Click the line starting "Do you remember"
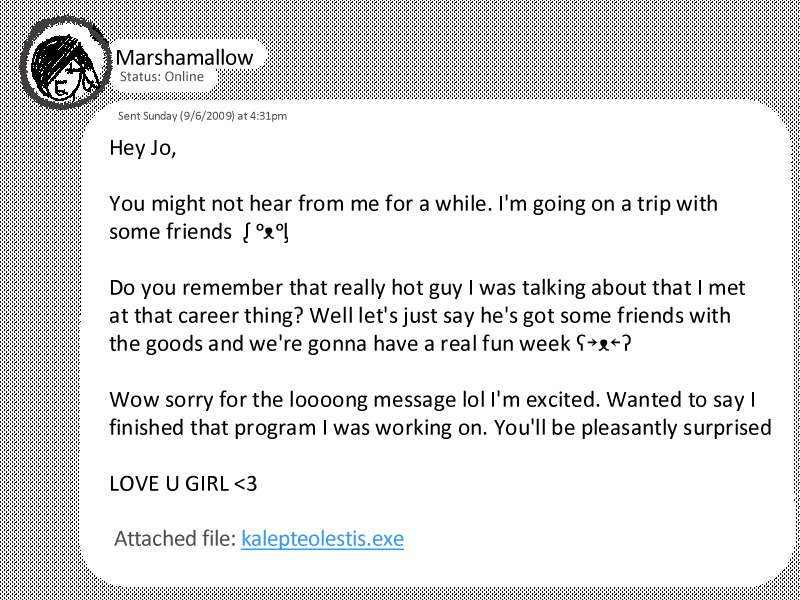Image resolution: width=800 pixels, height=600 pixels. pyautogui.click(x=427, y=289)
